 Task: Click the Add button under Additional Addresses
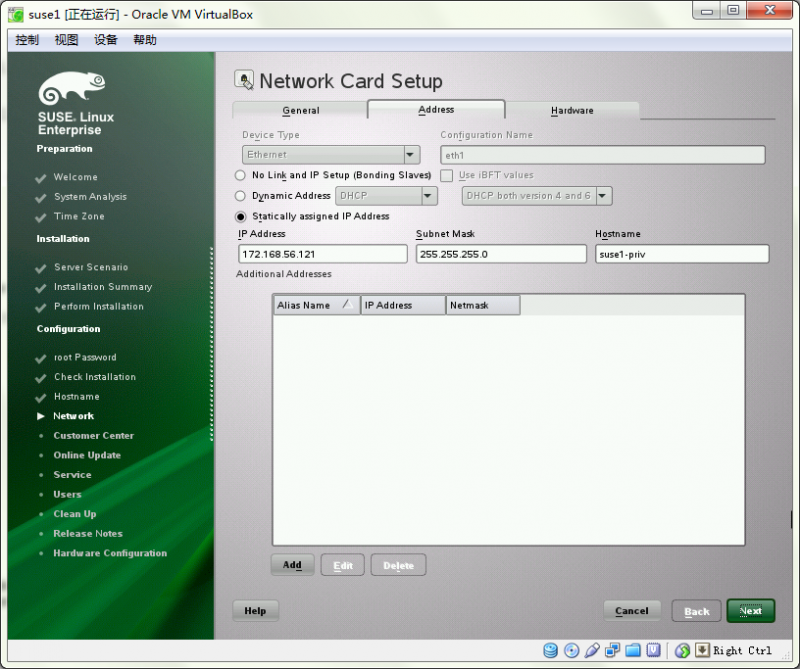click(292, 564)
